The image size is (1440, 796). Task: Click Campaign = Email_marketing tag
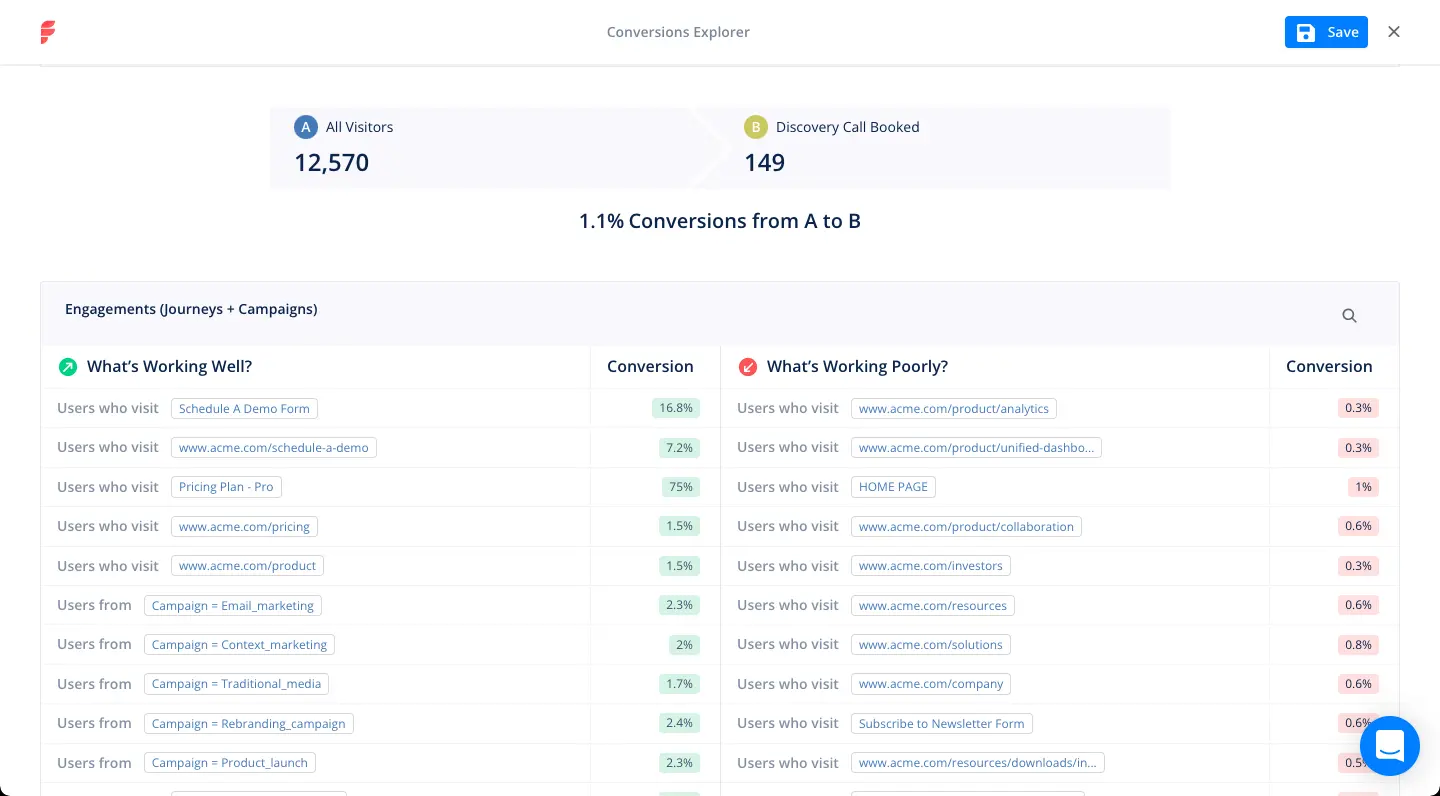point(233,605)
